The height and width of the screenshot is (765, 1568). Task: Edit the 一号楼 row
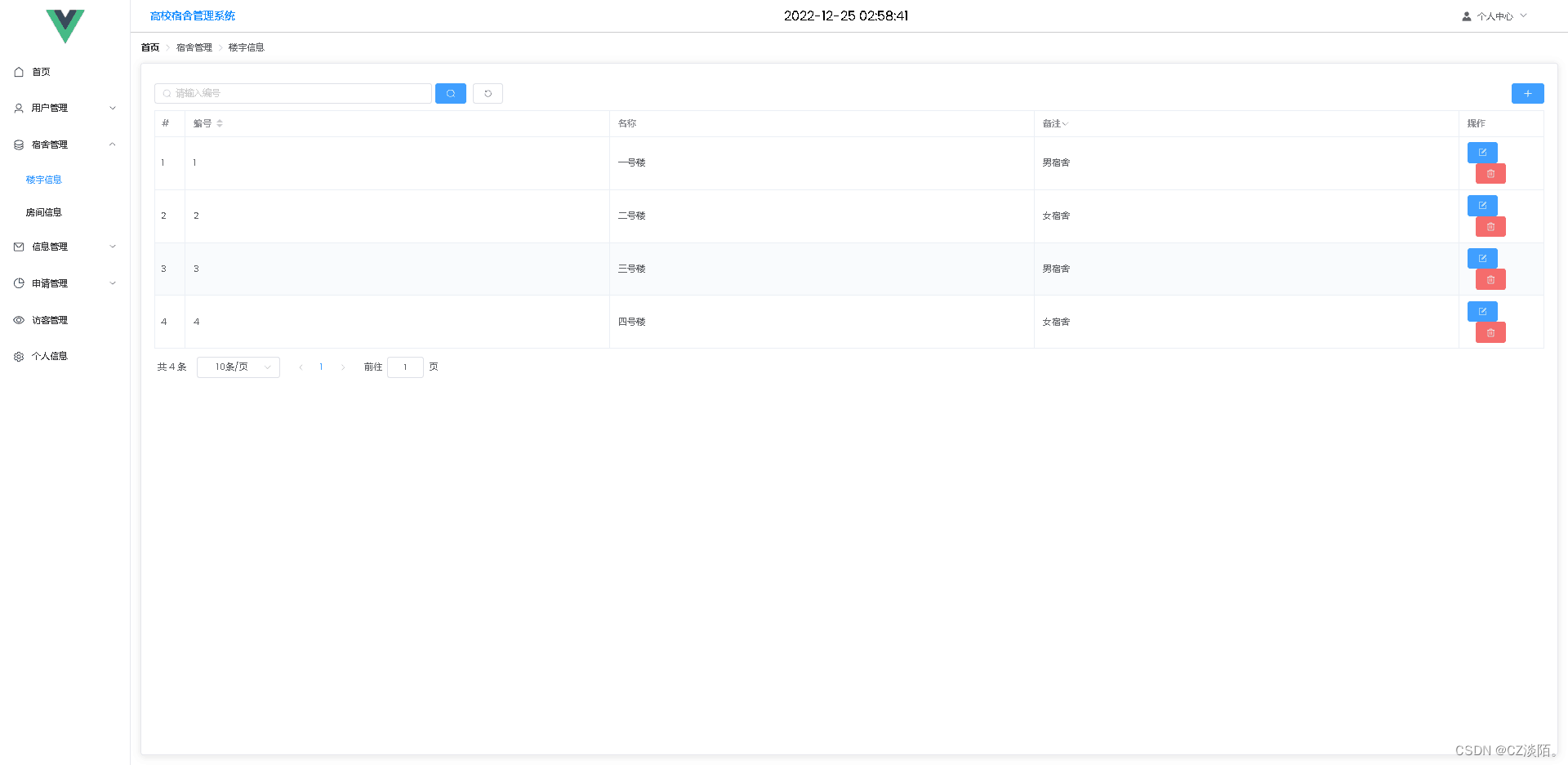(1482, 153)
